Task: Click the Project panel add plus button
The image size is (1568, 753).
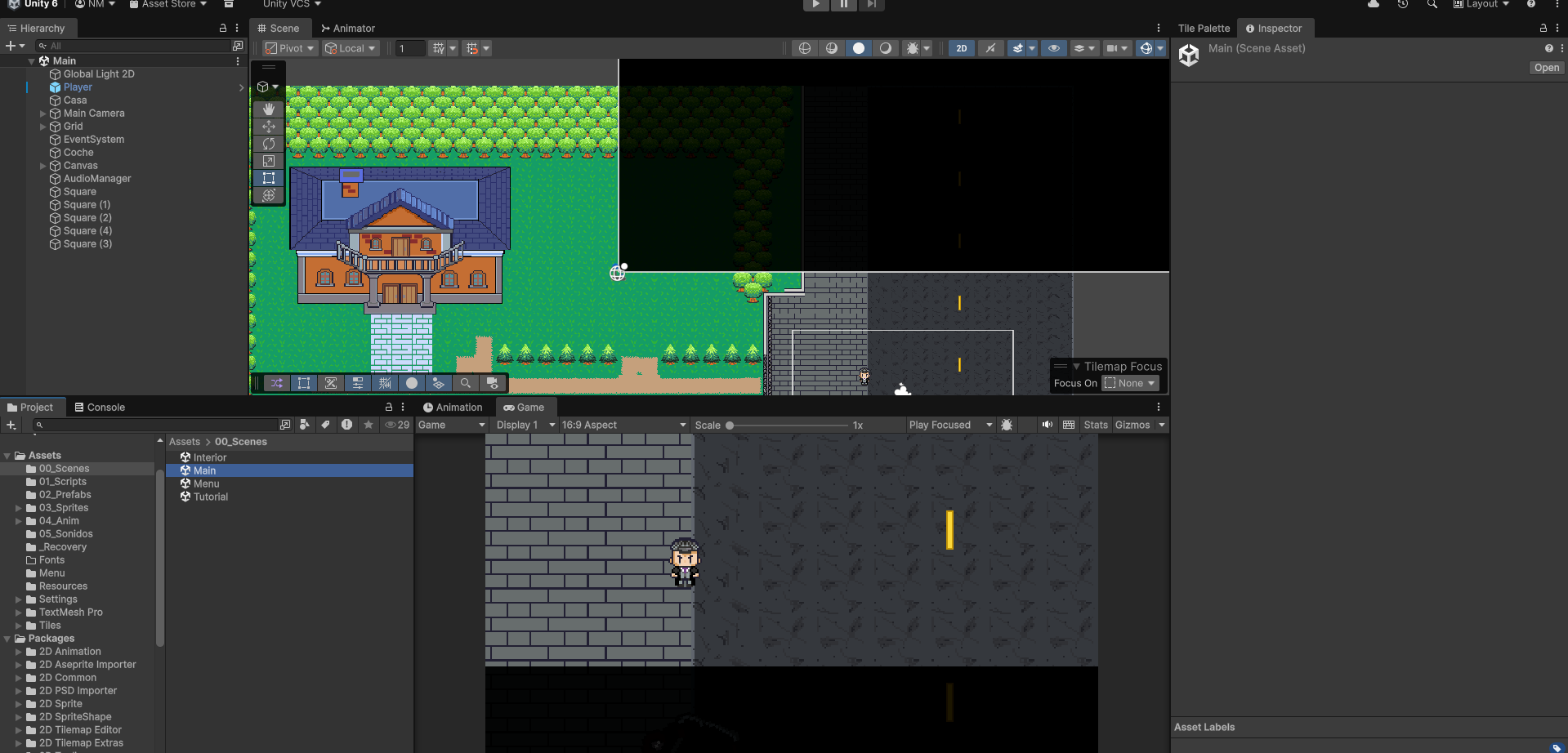Action: 11,425
